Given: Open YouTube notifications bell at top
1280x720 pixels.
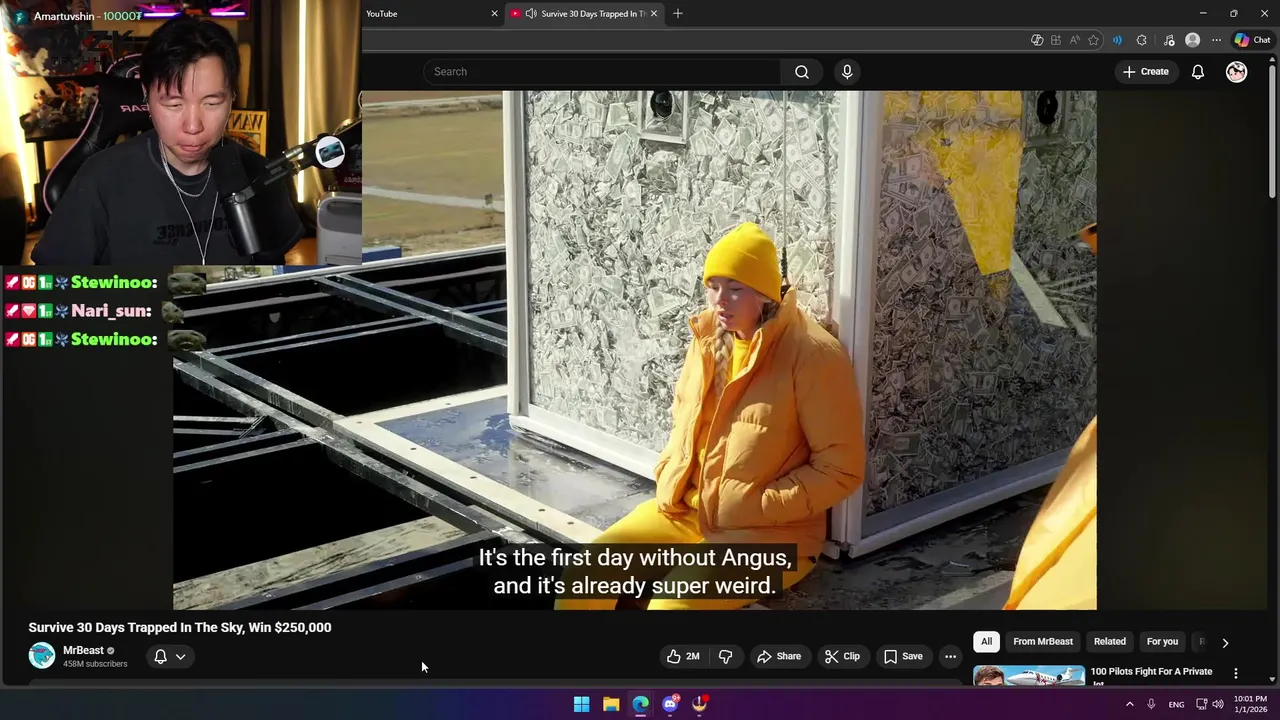Looking at the screenshot, I should (x=1197, y=72).
